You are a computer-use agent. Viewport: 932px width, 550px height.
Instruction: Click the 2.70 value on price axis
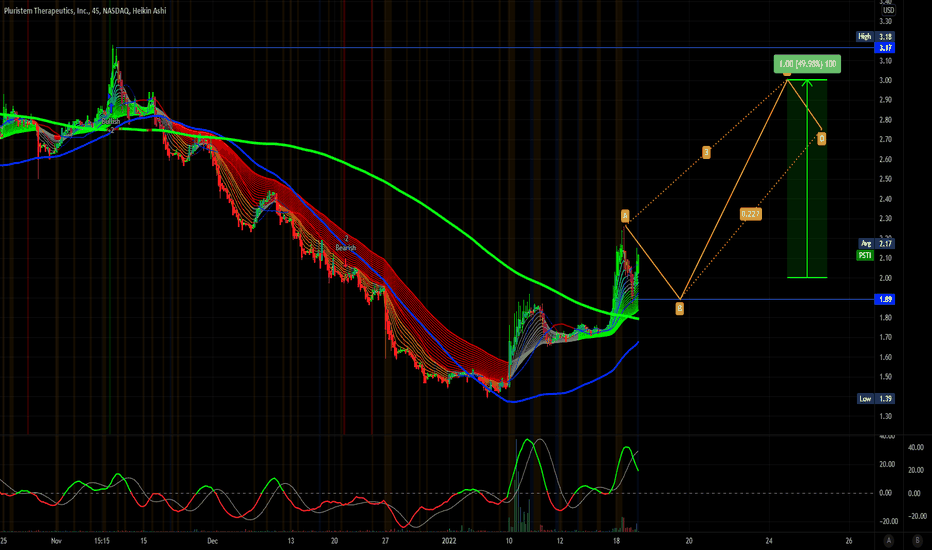(885, 140)
